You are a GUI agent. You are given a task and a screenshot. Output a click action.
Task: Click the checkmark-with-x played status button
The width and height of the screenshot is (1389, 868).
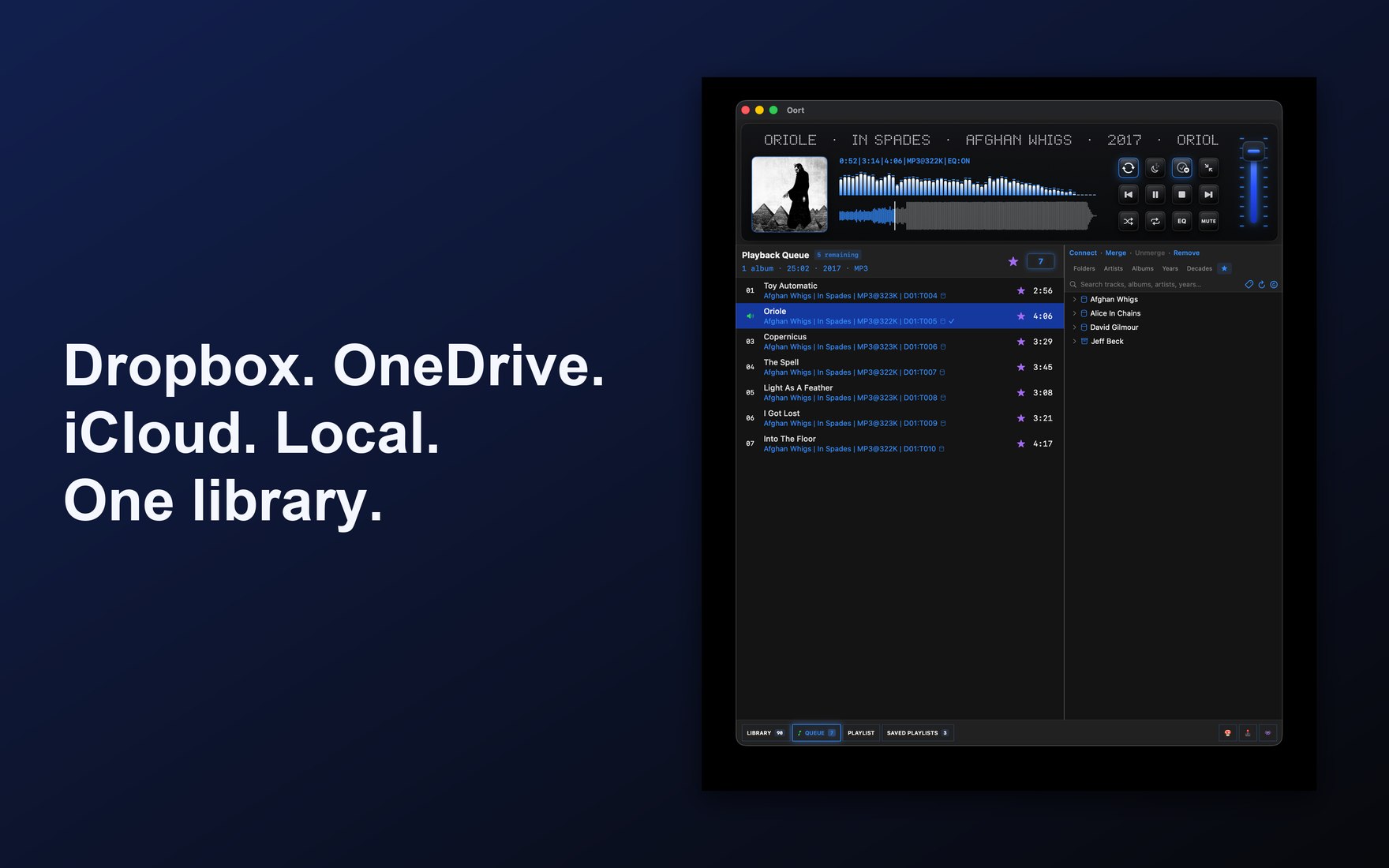point(1182,168)
